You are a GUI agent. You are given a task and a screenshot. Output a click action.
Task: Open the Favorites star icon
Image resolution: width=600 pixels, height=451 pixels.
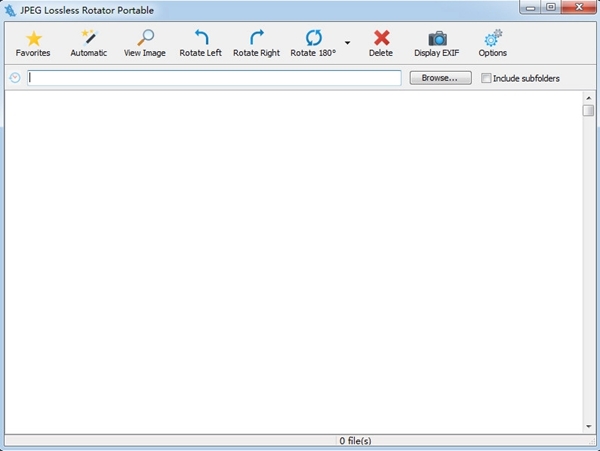33,39
